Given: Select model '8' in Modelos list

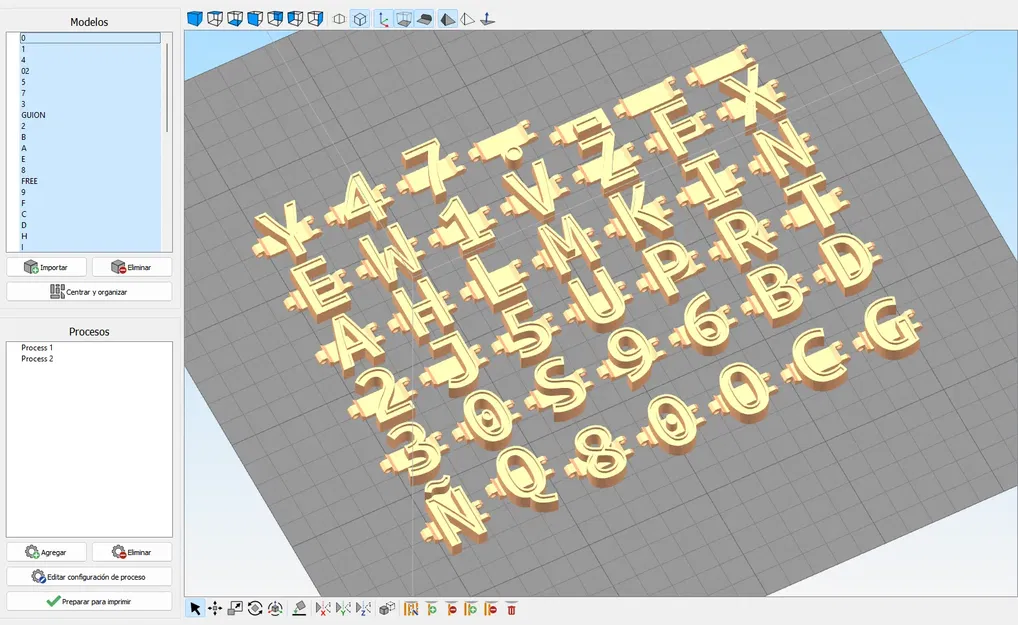Looking at the screenshot, I should pos(90,170).
